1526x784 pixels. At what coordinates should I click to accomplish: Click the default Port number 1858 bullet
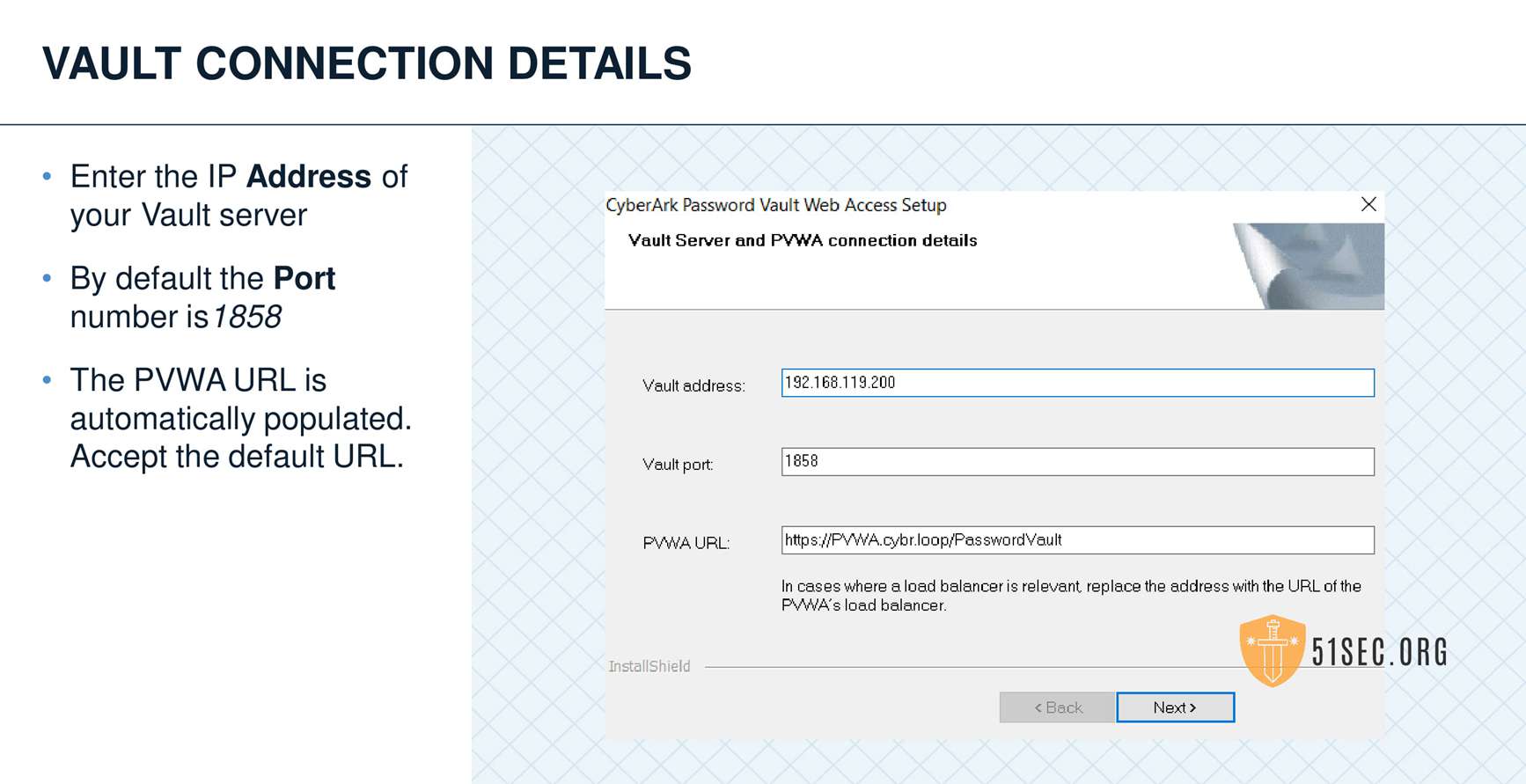pos(202,297)
